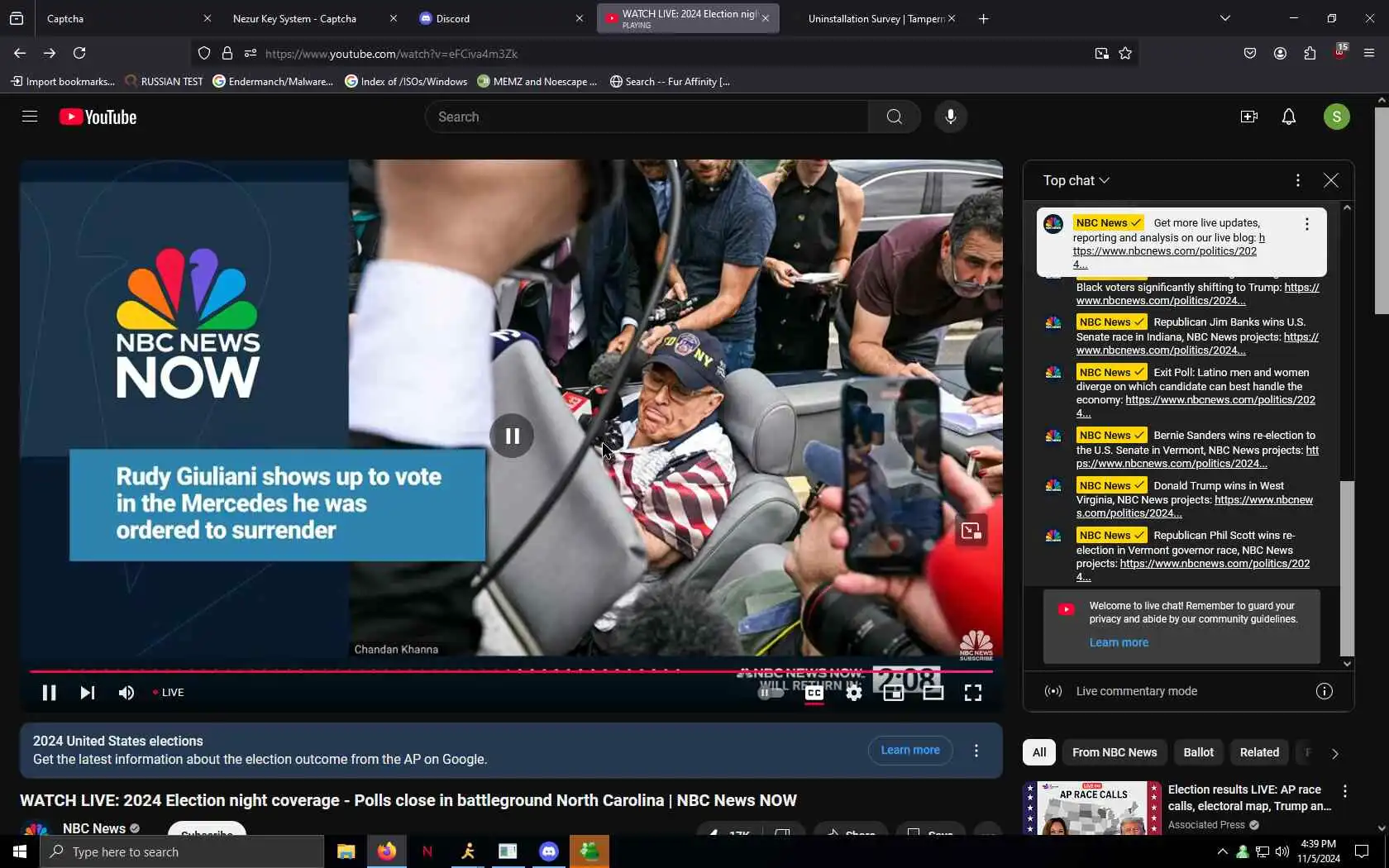Enter full screen mode

point(973,693)
